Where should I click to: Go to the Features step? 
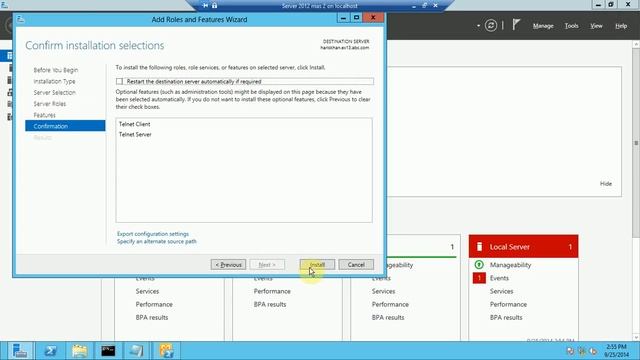tap(44, 115)
